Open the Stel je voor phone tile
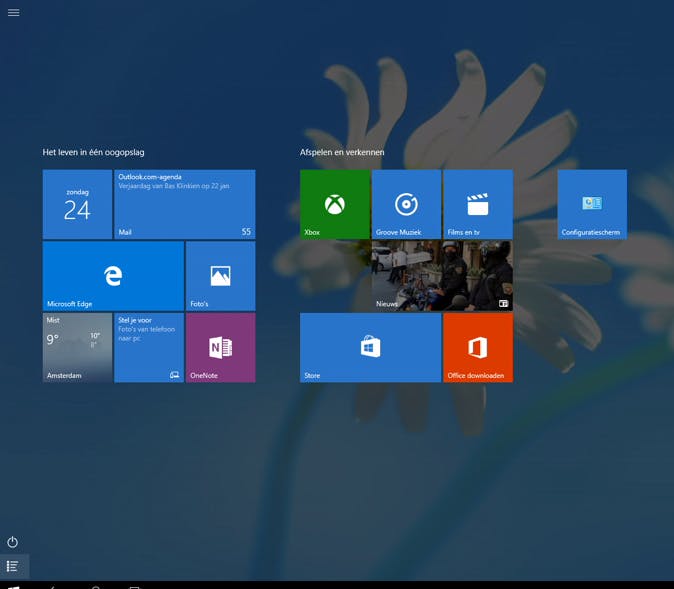The height and width of the screenshot is (589, 674). click(149, 347)
